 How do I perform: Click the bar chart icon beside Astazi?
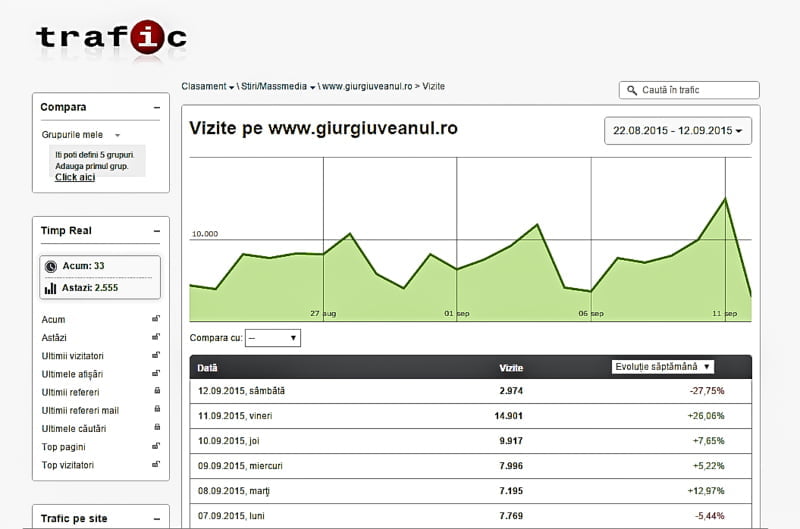coord(50,288)
